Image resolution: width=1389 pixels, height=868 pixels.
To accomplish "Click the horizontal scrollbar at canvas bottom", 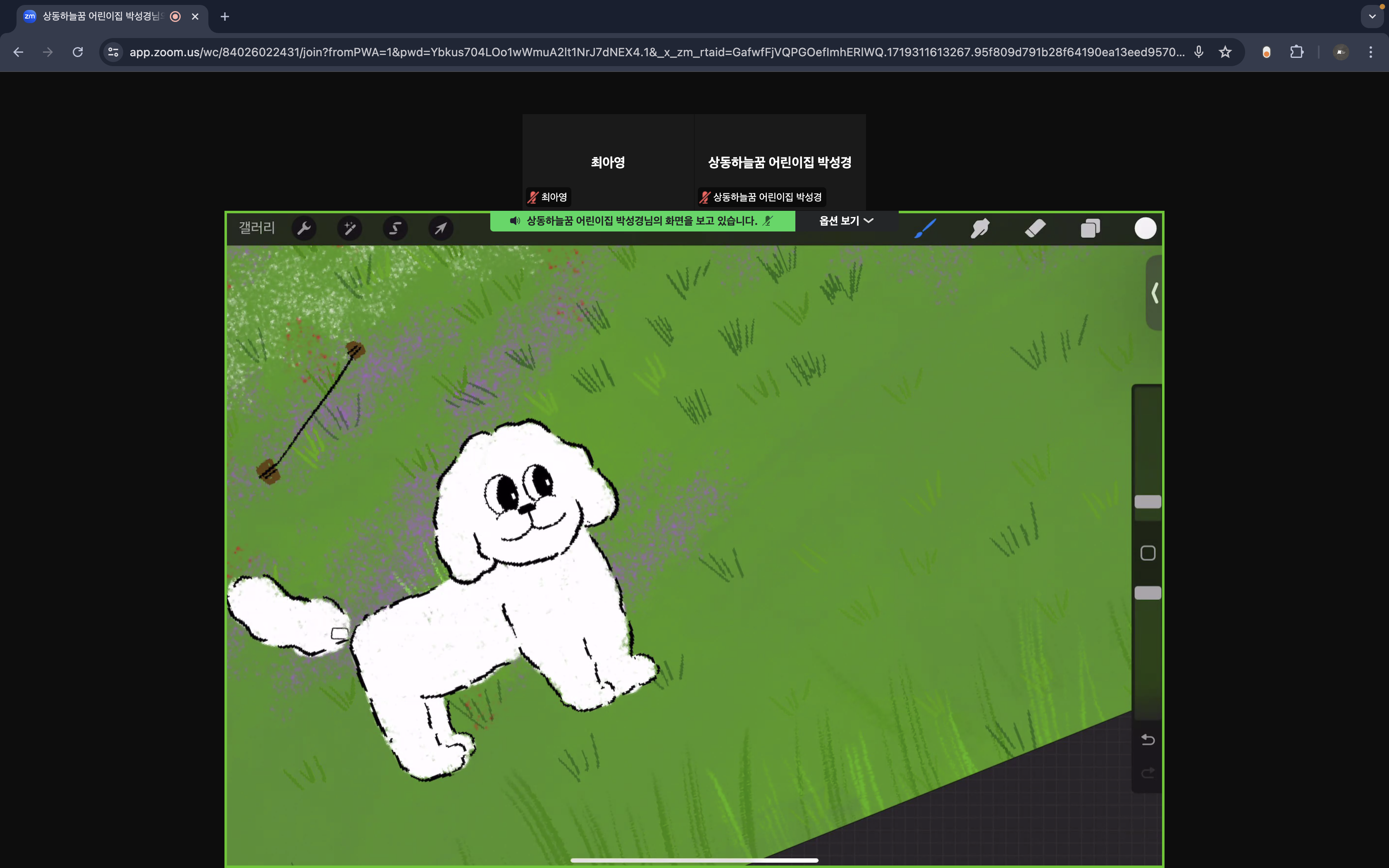I will (694, 860).
